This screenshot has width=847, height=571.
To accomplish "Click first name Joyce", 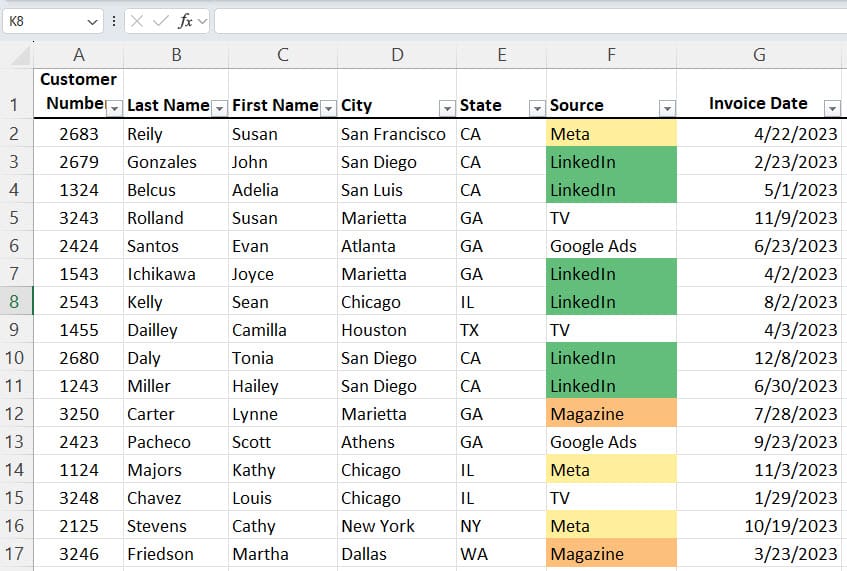I will 283,274.
